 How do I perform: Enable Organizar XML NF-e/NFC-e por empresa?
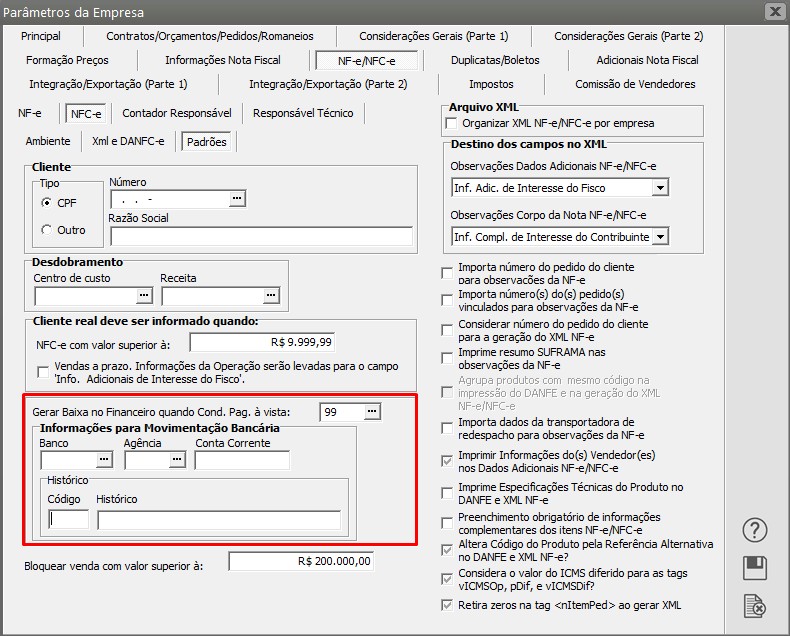pos(450,123)
